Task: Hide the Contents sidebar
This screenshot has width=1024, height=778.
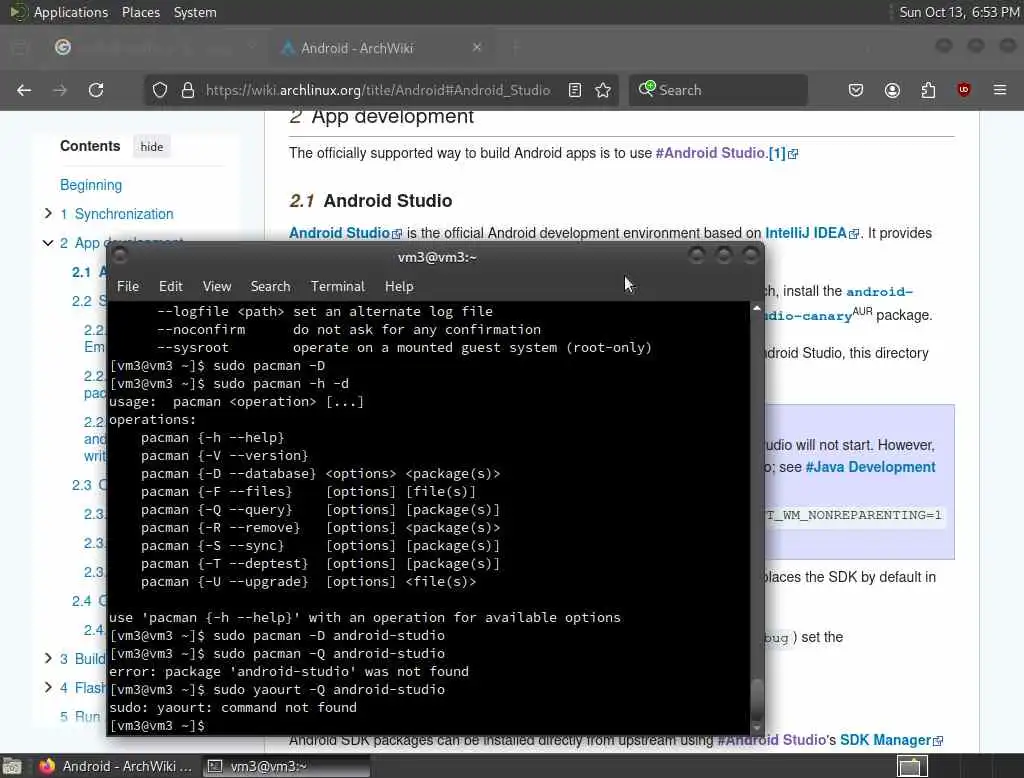Action: pyautogui.click(x=152, y=147)
